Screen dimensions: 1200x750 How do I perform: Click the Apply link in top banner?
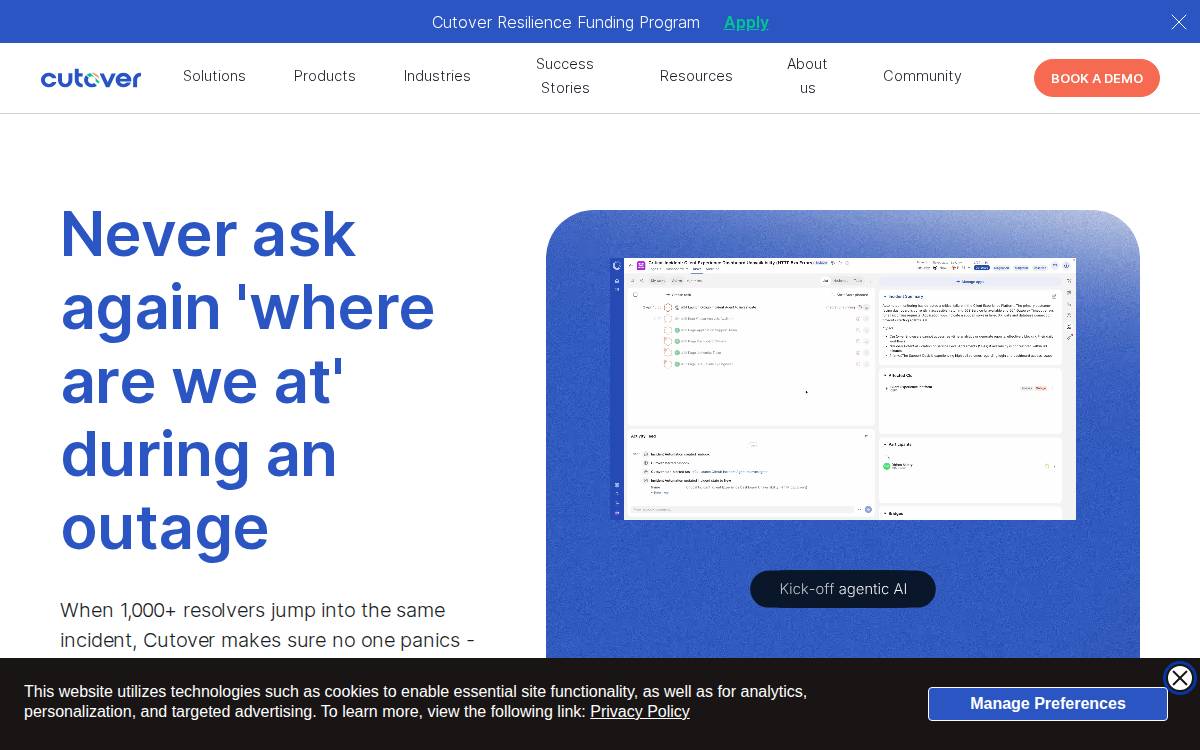tap(746, 22)
